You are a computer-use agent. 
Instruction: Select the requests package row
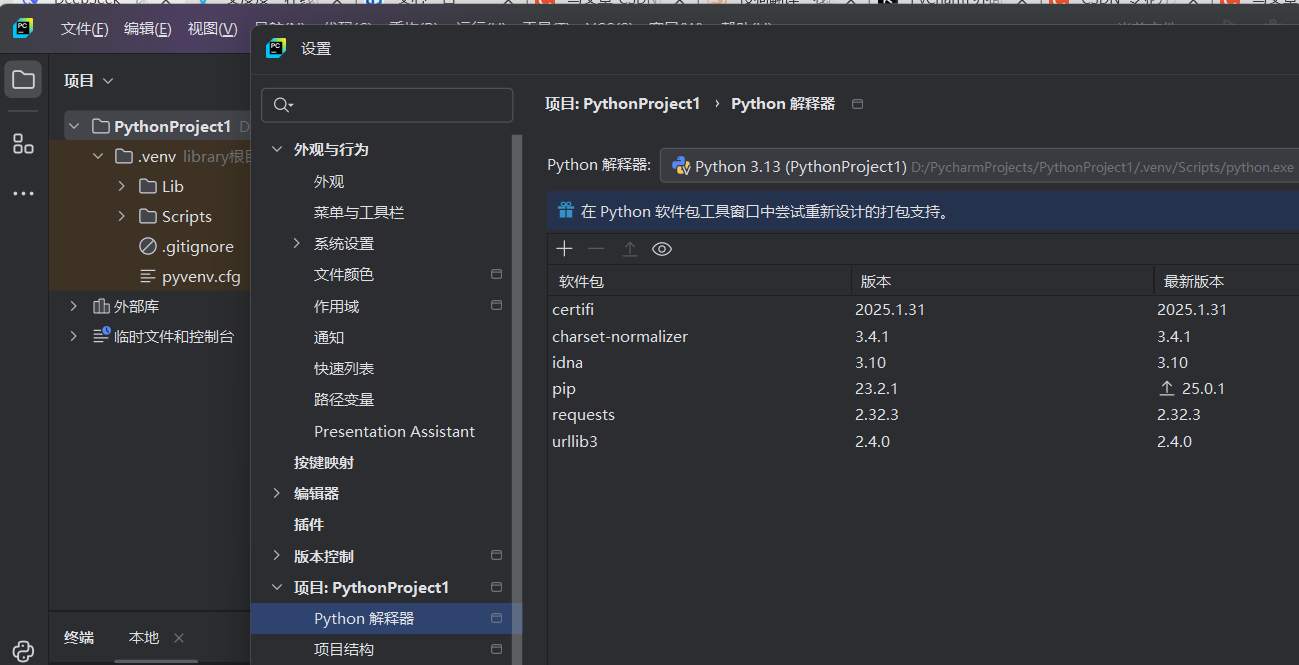(923, 414)
